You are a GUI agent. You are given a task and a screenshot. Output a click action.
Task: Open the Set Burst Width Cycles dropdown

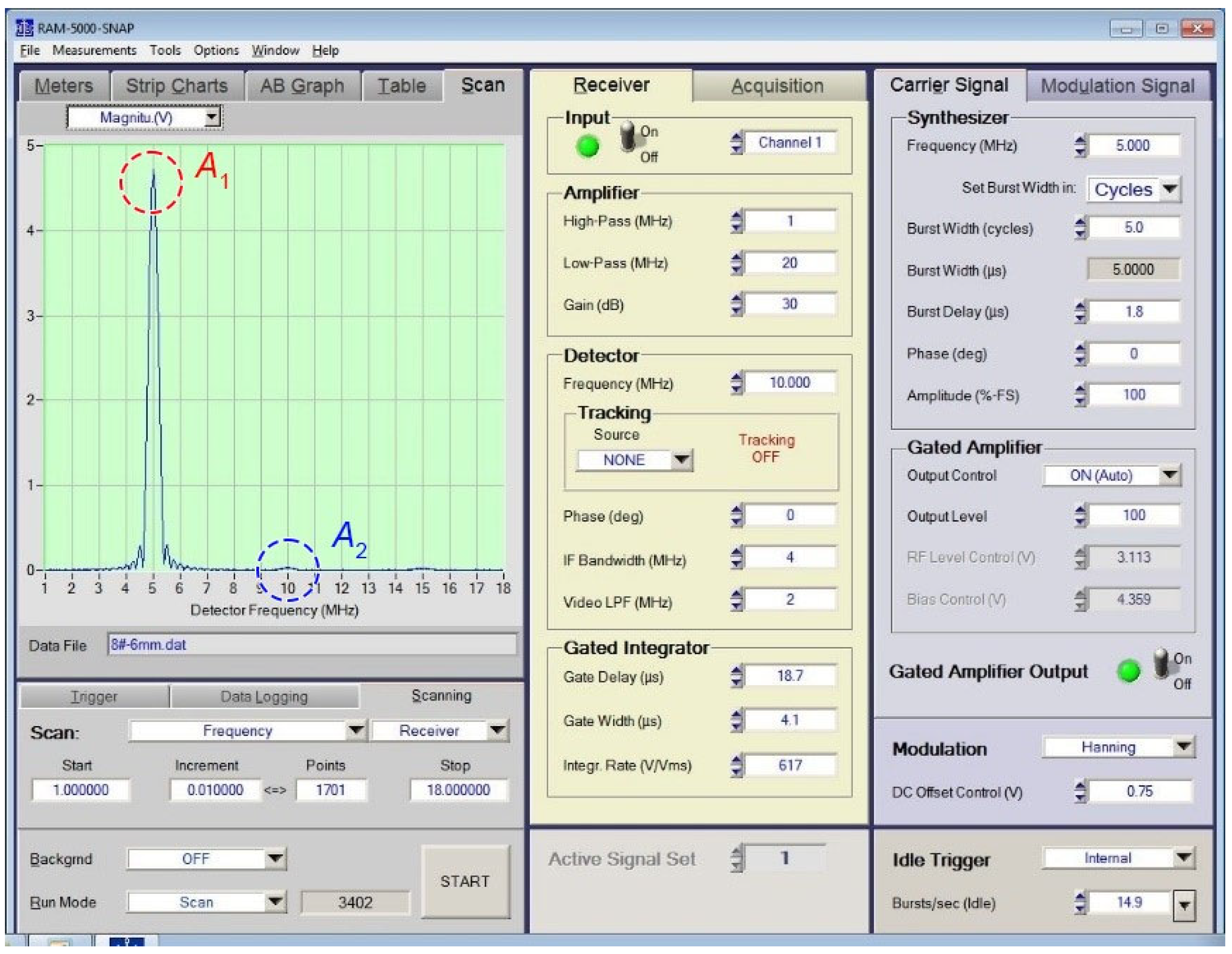tap(1170, 189)
